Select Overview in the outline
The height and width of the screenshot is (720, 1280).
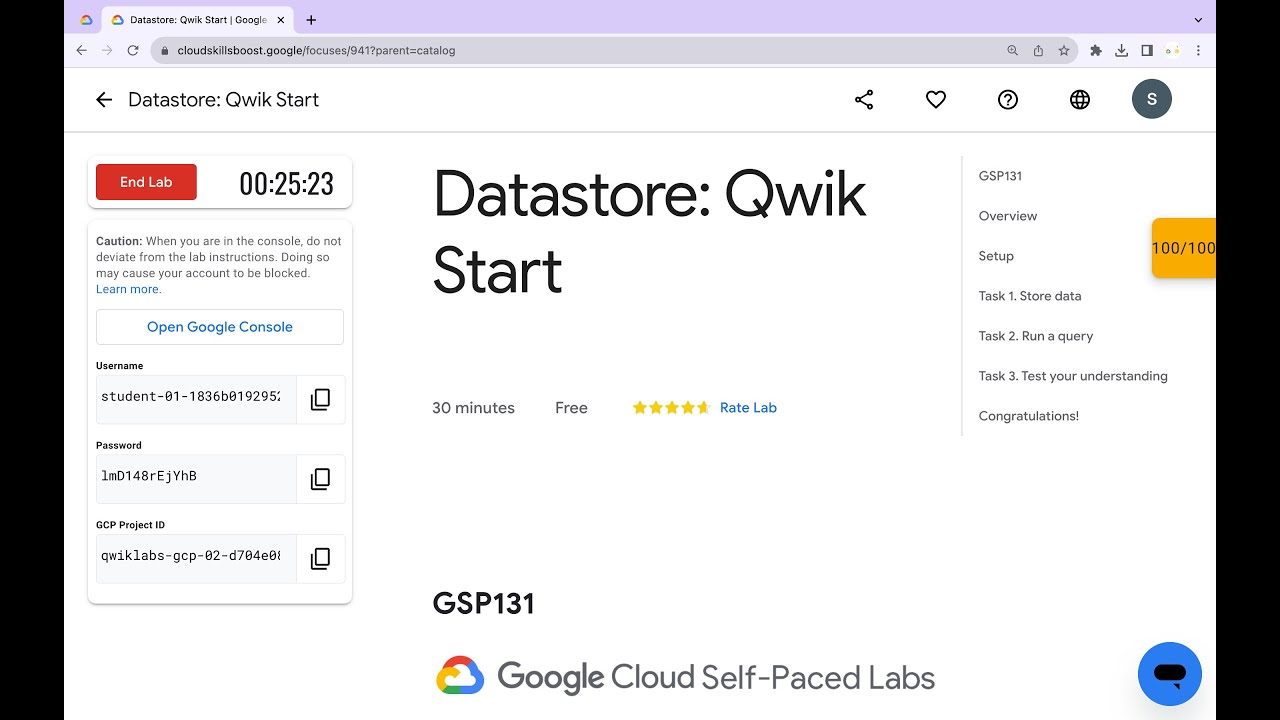1007,216
